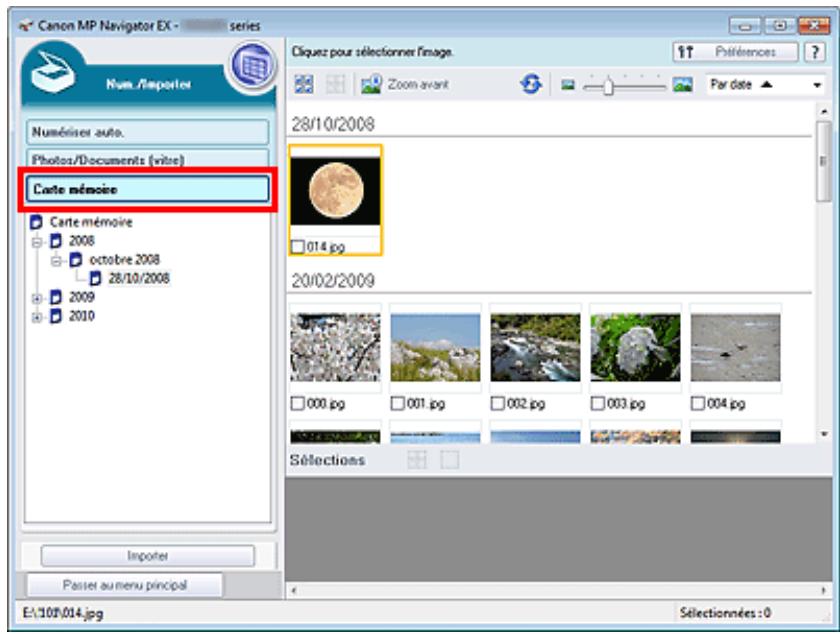
Task: Click the Préférences tools button
Action: (x=735, y=52)
